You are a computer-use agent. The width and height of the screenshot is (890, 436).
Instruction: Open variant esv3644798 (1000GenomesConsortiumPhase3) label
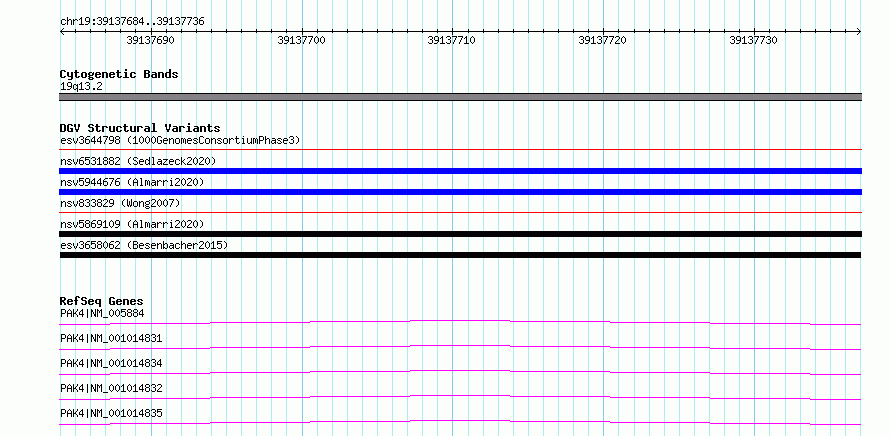[x=180, y=140]
